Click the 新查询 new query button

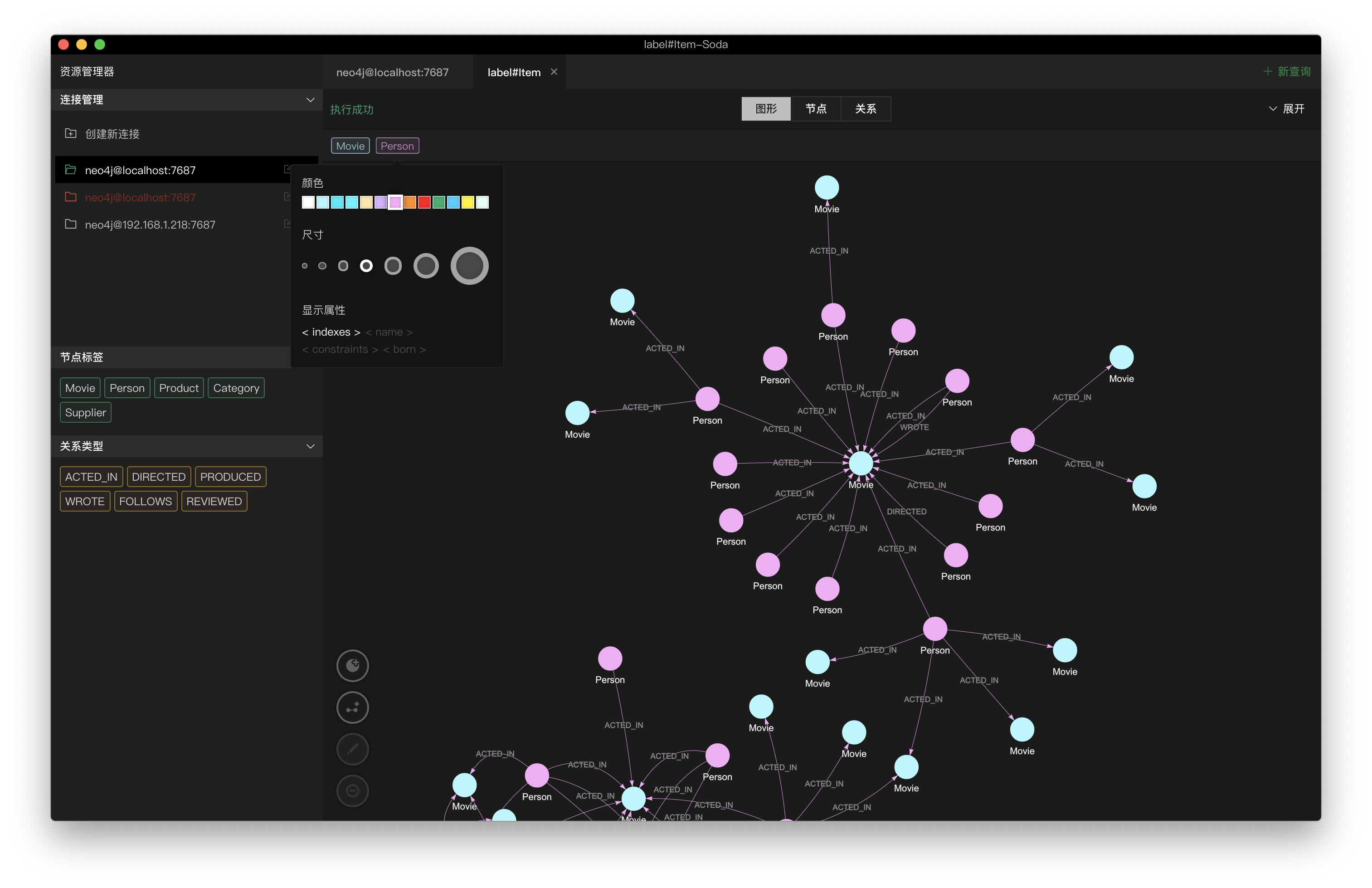[x=1287, y=72]
